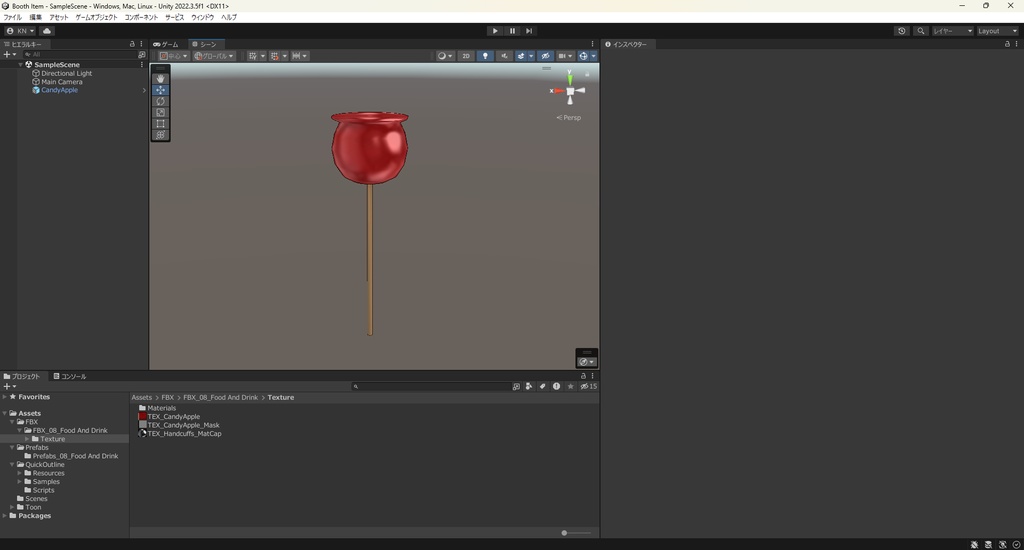Viewport: 1024px width, 550px height.
Task: Toggle scene audio icon
Action: pos(504,56)
